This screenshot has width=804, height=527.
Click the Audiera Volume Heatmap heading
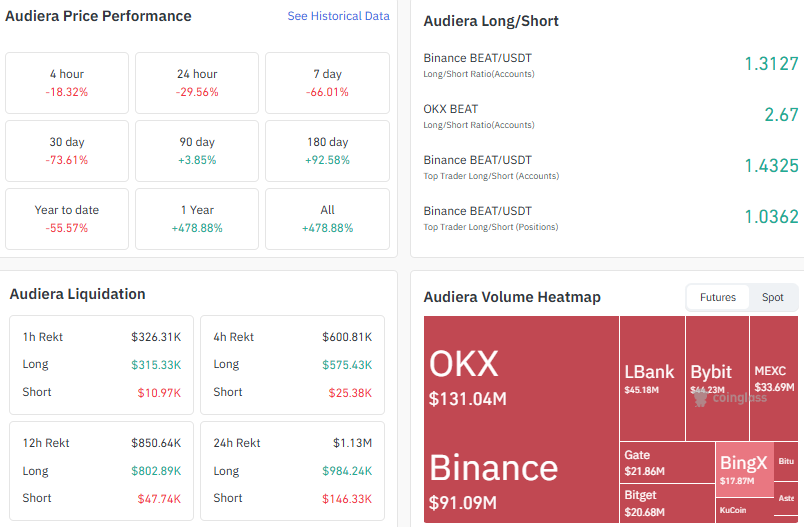point(512,297)
